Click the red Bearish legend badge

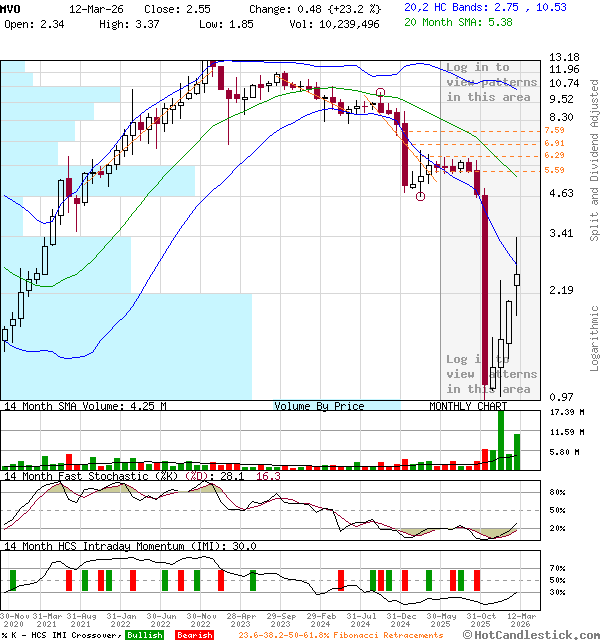tap(195, 634)
